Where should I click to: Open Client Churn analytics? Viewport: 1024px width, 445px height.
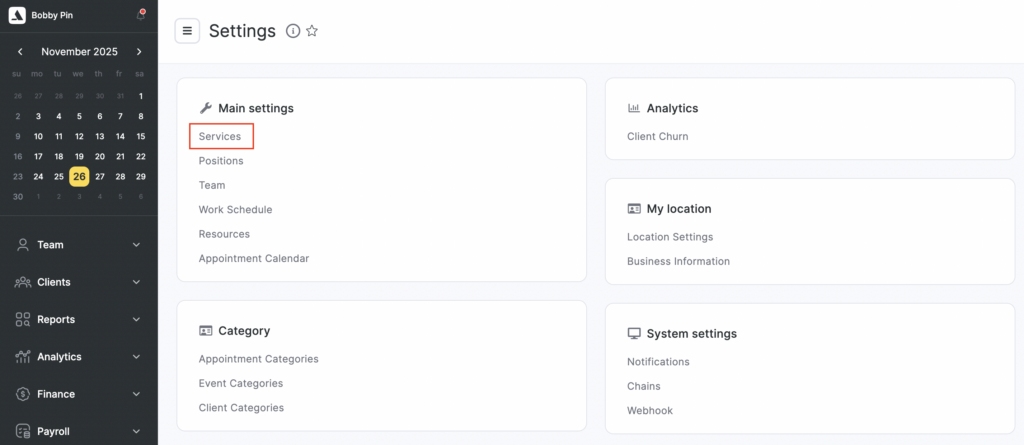[657, 136]
